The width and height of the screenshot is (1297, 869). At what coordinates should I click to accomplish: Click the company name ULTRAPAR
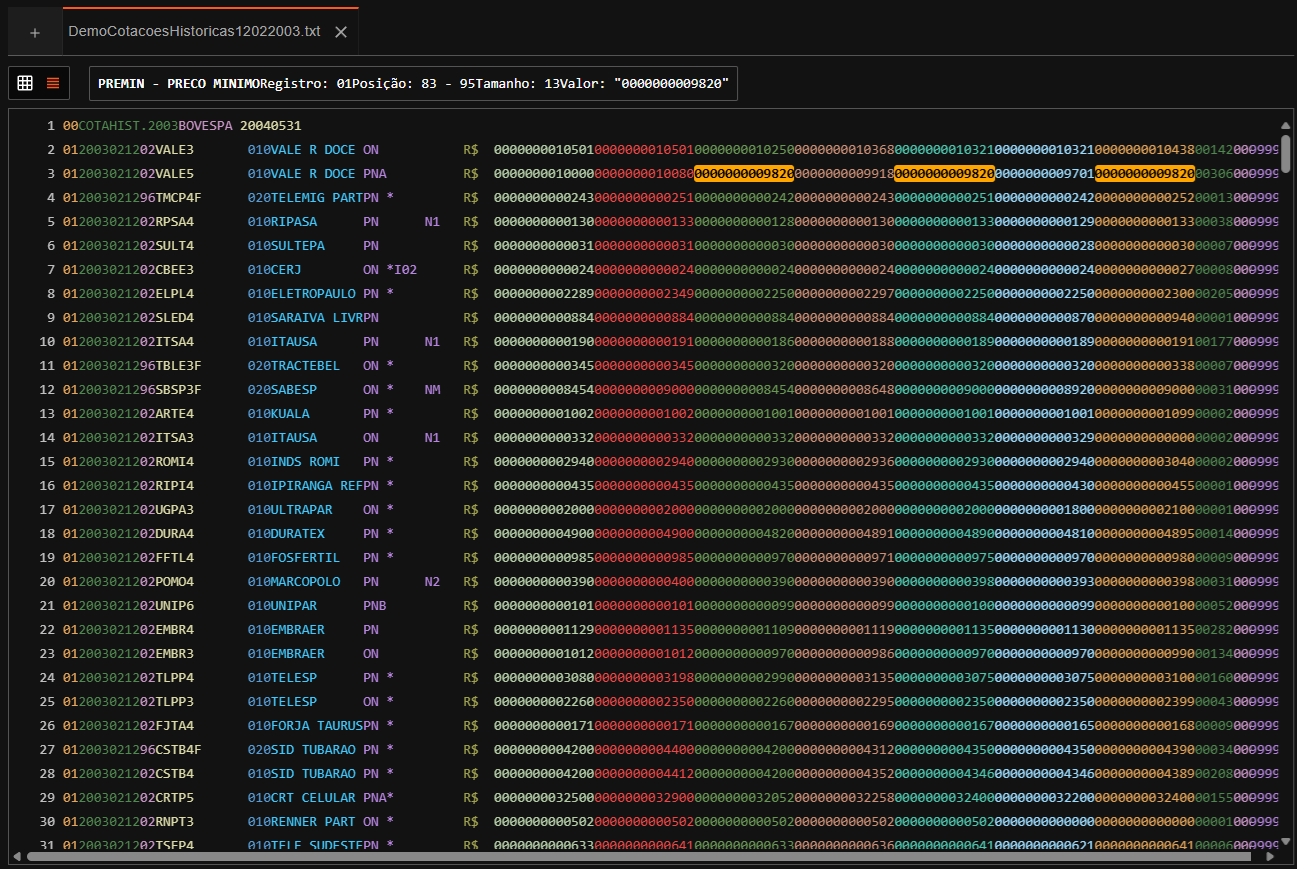pyautogui.click(x=302, y=510)
